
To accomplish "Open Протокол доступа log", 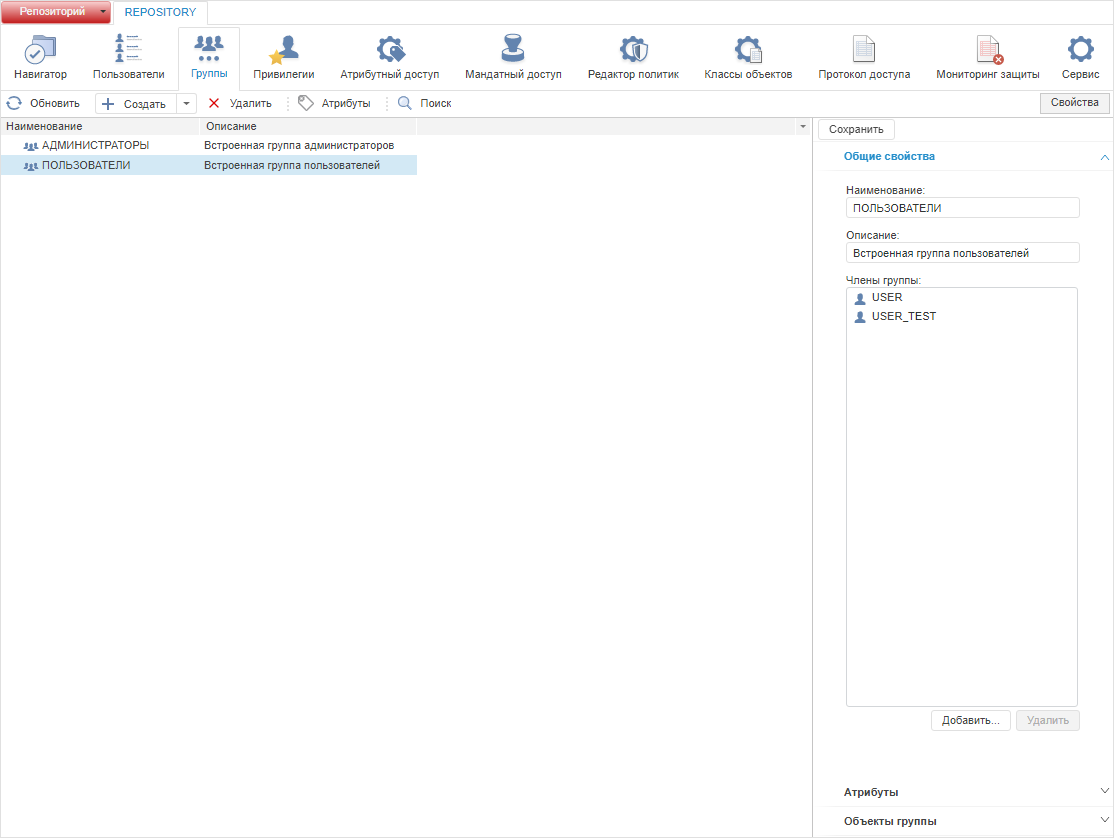I will click(864, 58).
